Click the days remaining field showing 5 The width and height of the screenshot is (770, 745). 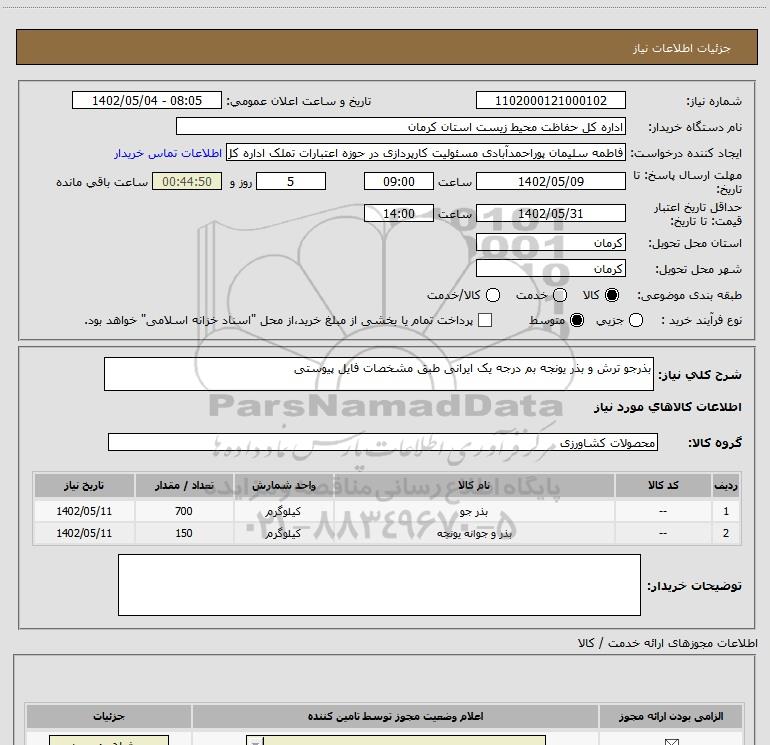pyautogui.click(x=291, y=181)
